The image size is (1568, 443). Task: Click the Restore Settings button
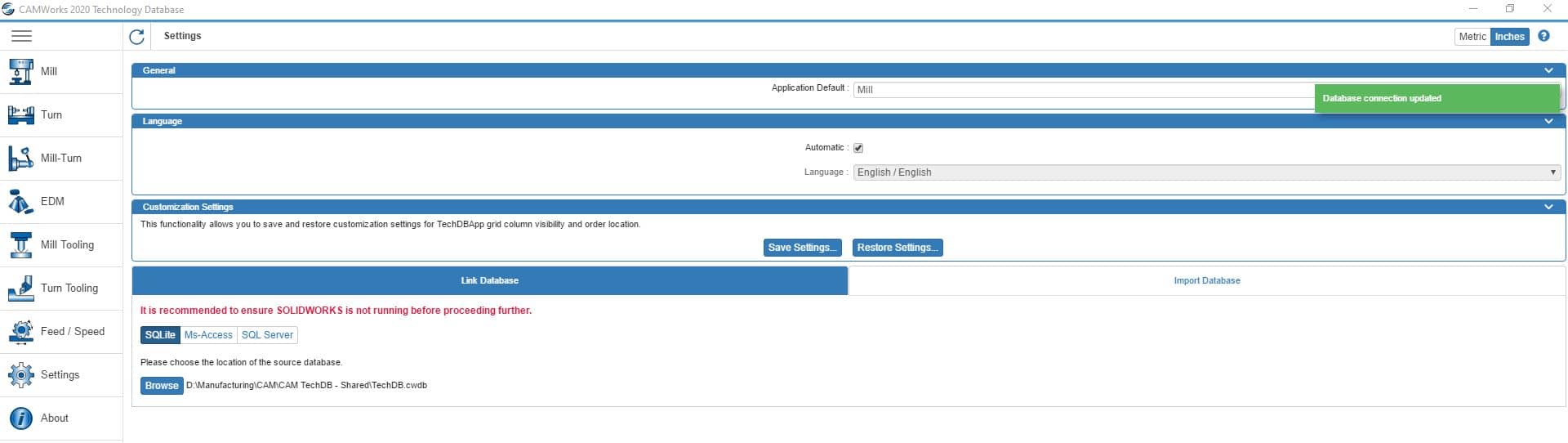click(898, 248)
